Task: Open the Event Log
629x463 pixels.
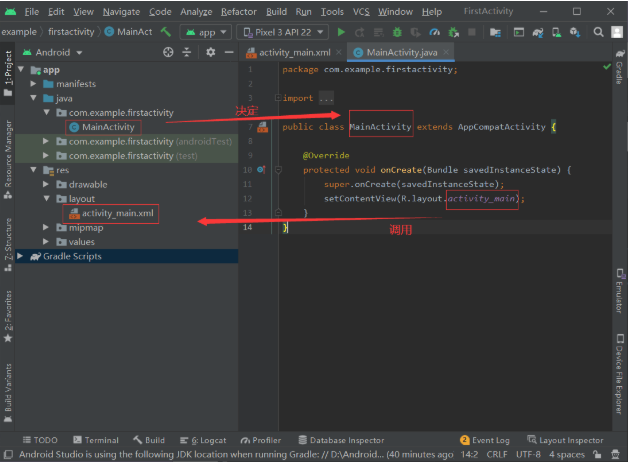Action: click(x=485, y=440)
